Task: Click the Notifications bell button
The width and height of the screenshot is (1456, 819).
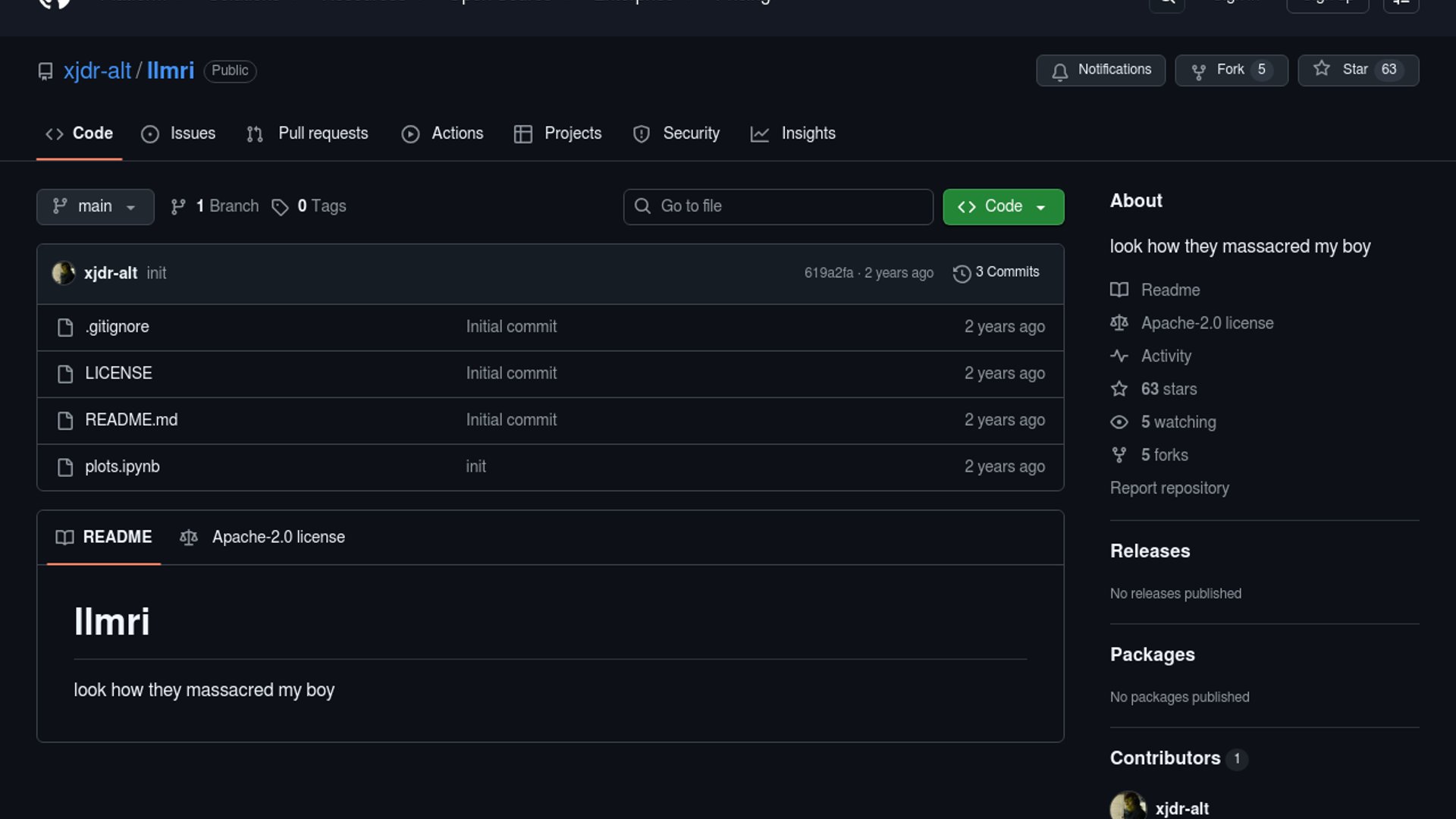Action: coord(1100,70)
